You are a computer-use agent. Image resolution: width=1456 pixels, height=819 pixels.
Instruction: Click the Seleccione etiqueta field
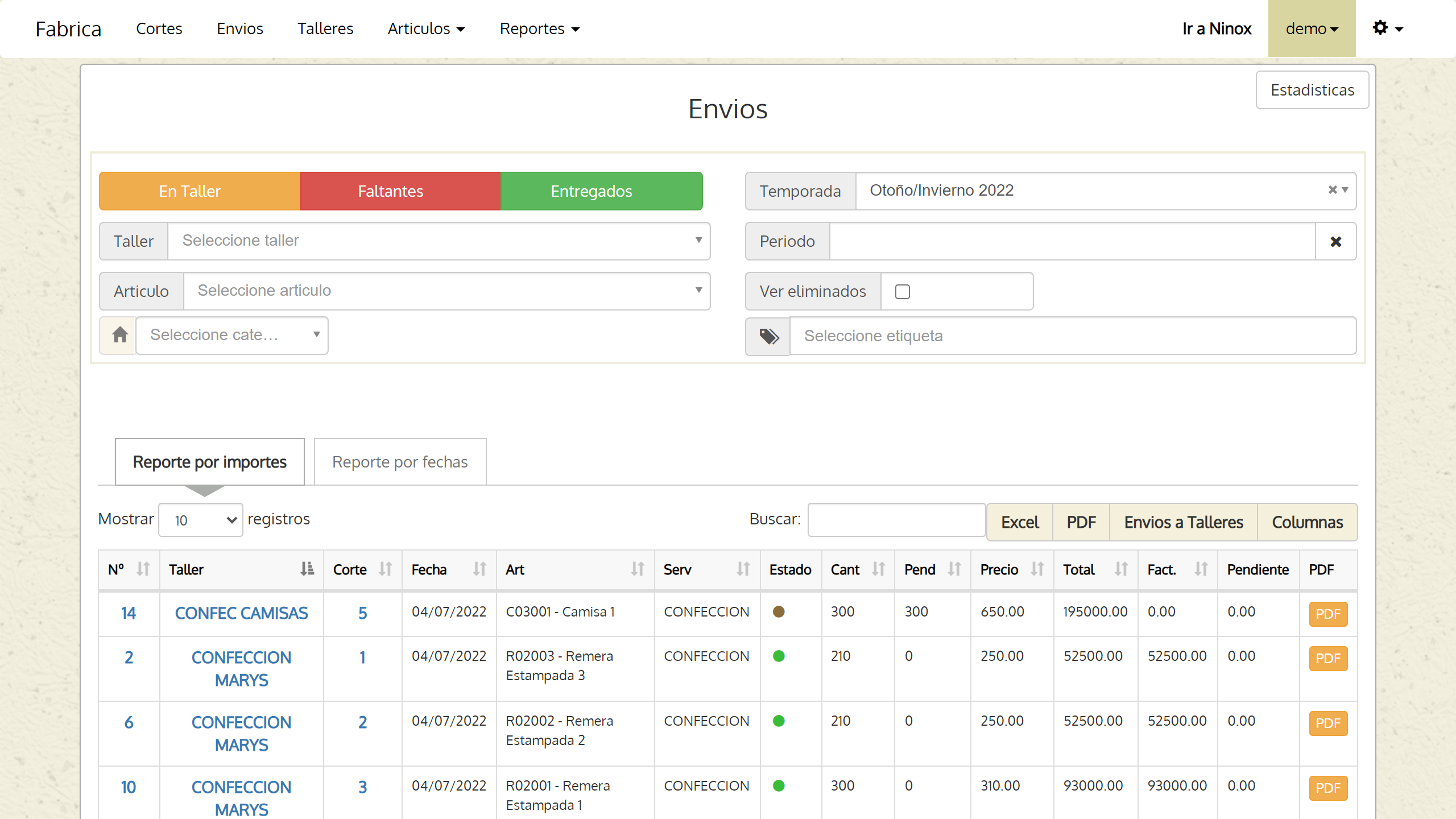(1073, 336)
